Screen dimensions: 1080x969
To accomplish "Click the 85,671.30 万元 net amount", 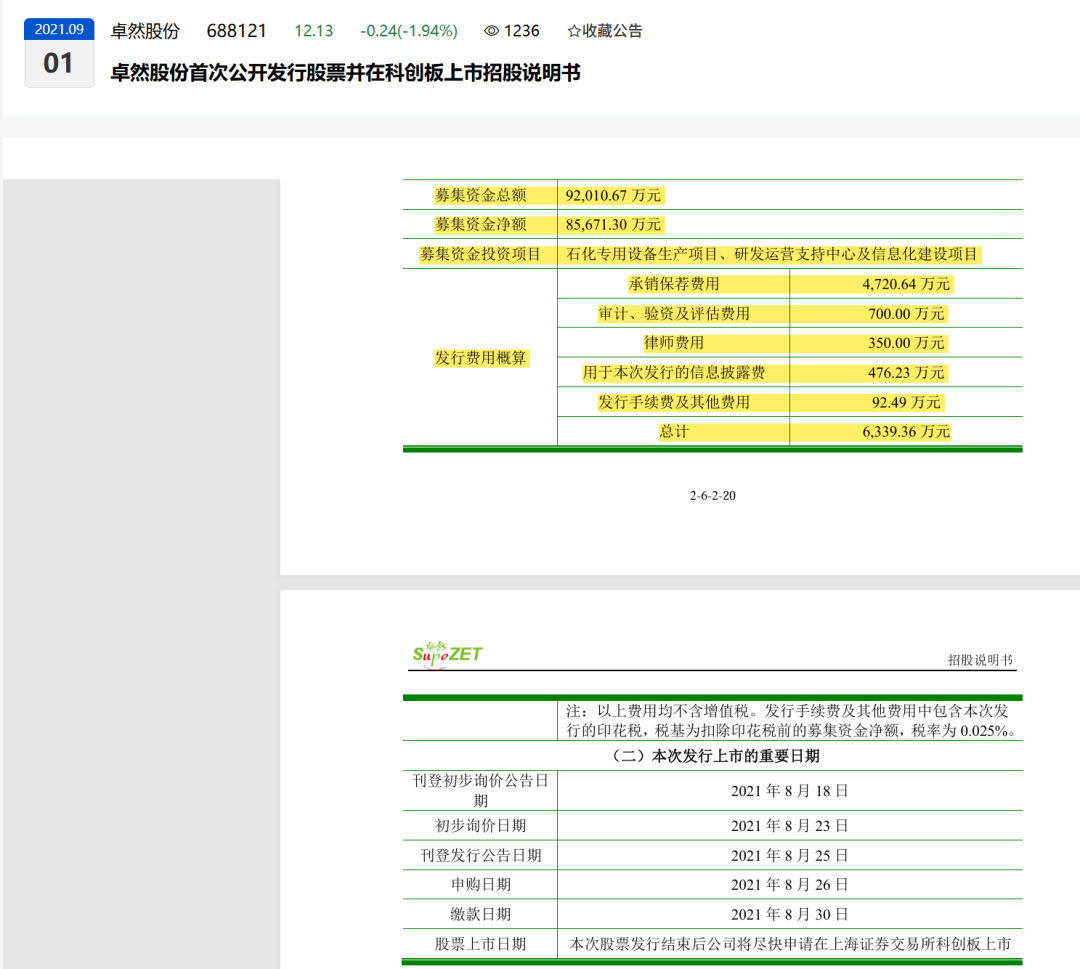I will 613,225.
